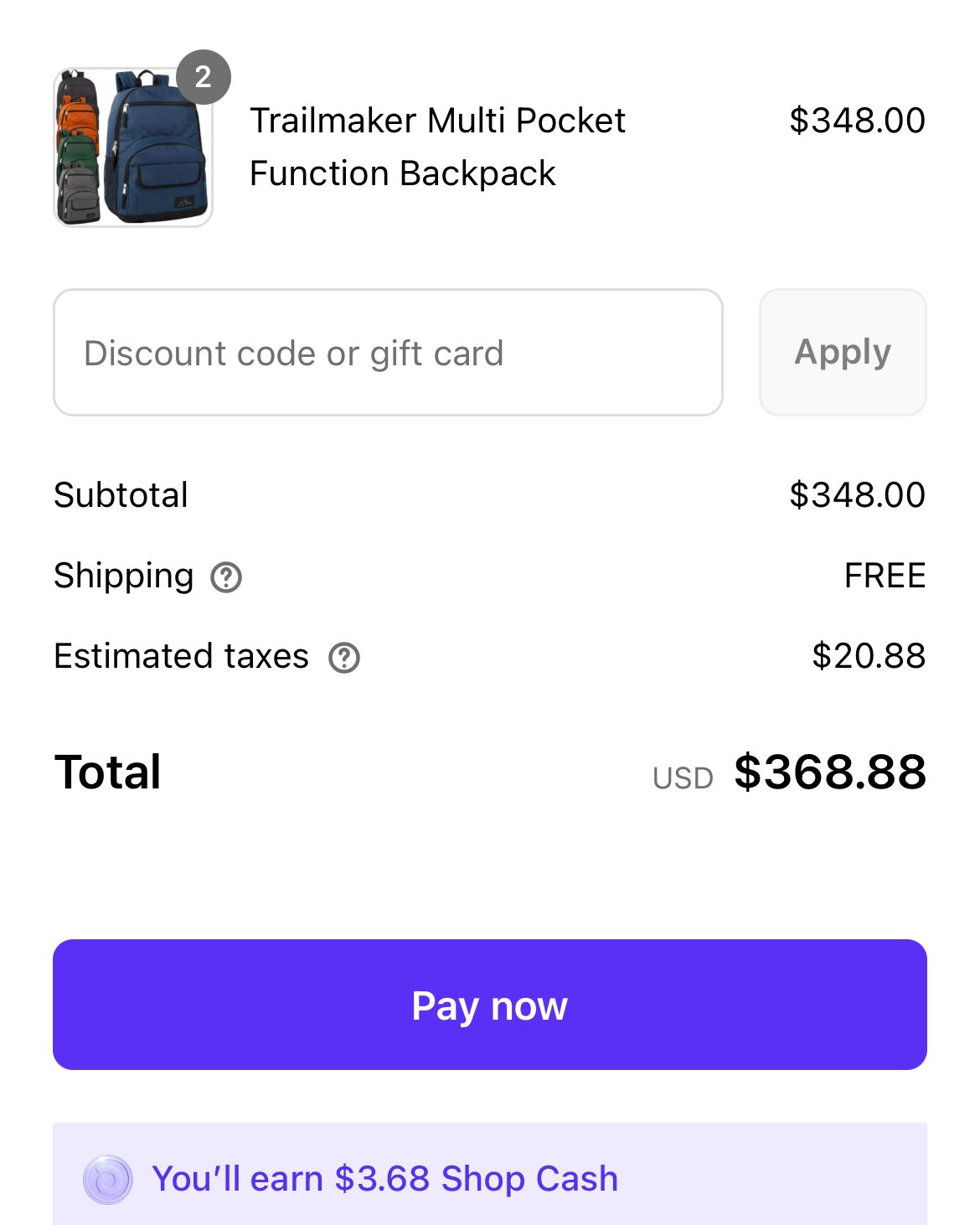
Task: Click the Pay now button
Action: (490, 1005)
